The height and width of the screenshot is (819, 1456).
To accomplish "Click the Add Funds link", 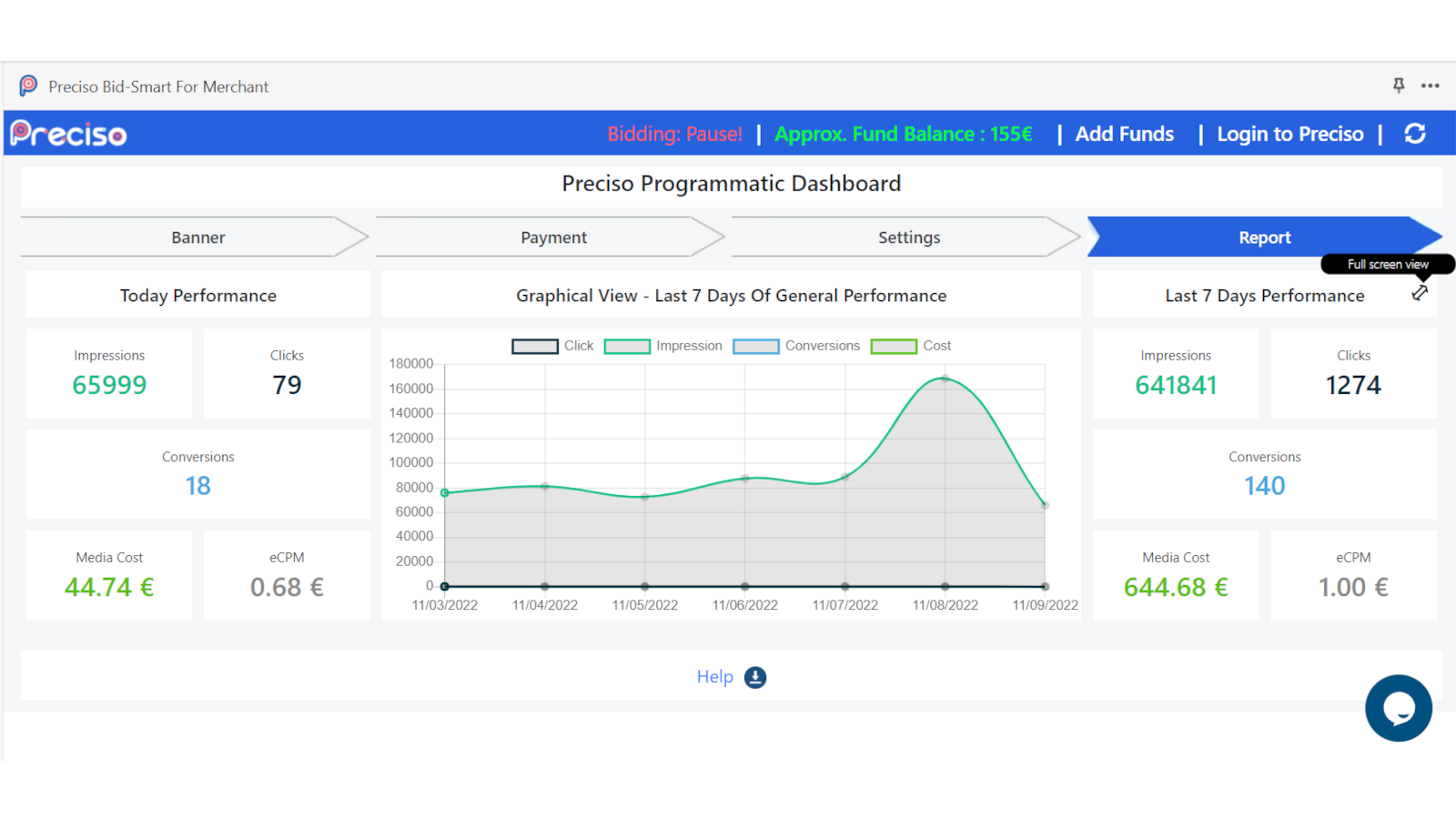I will pos(1124,134).
